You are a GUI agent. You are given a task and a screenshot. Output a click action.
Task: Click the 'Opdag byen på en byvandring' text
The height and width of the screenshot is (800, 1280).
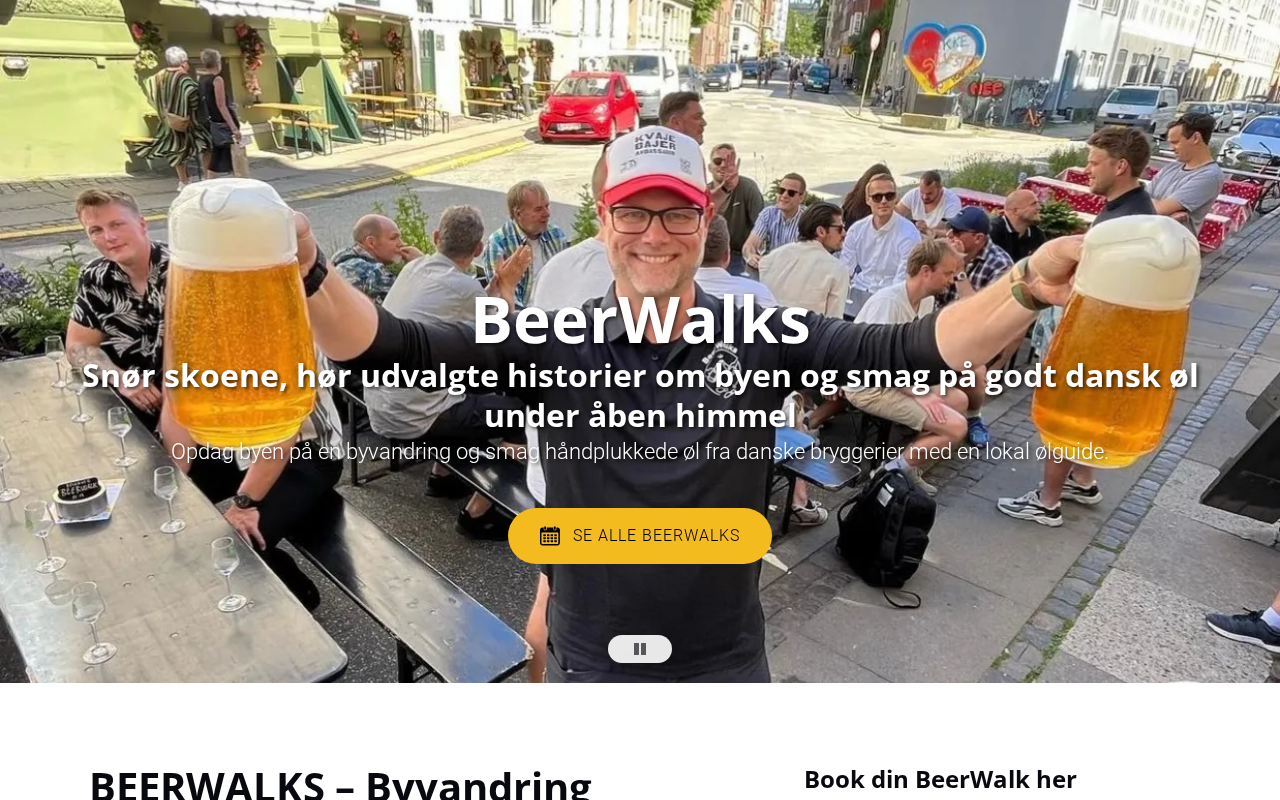click(x=640, y=452)
